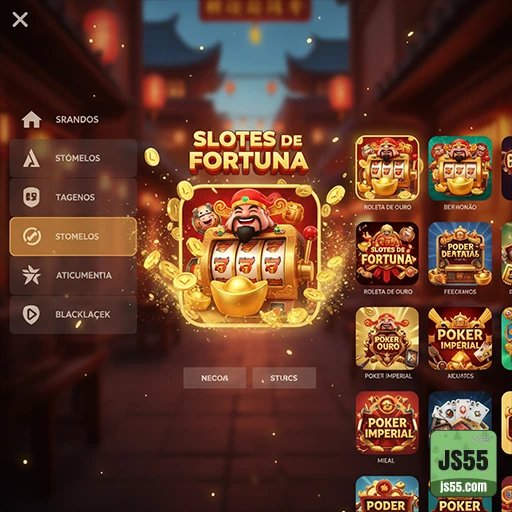Open the ATICUMENTIA menu entry

pyautogui.click(x=73, y=275)
